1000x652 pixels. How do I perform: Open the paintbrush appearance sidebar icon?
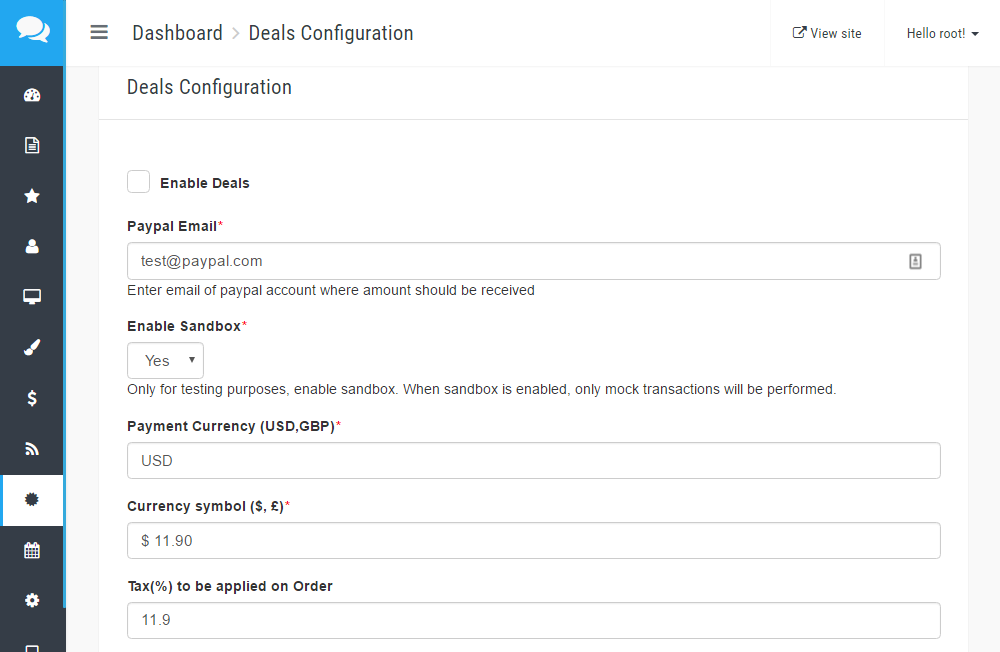click(x=32, y=348)
